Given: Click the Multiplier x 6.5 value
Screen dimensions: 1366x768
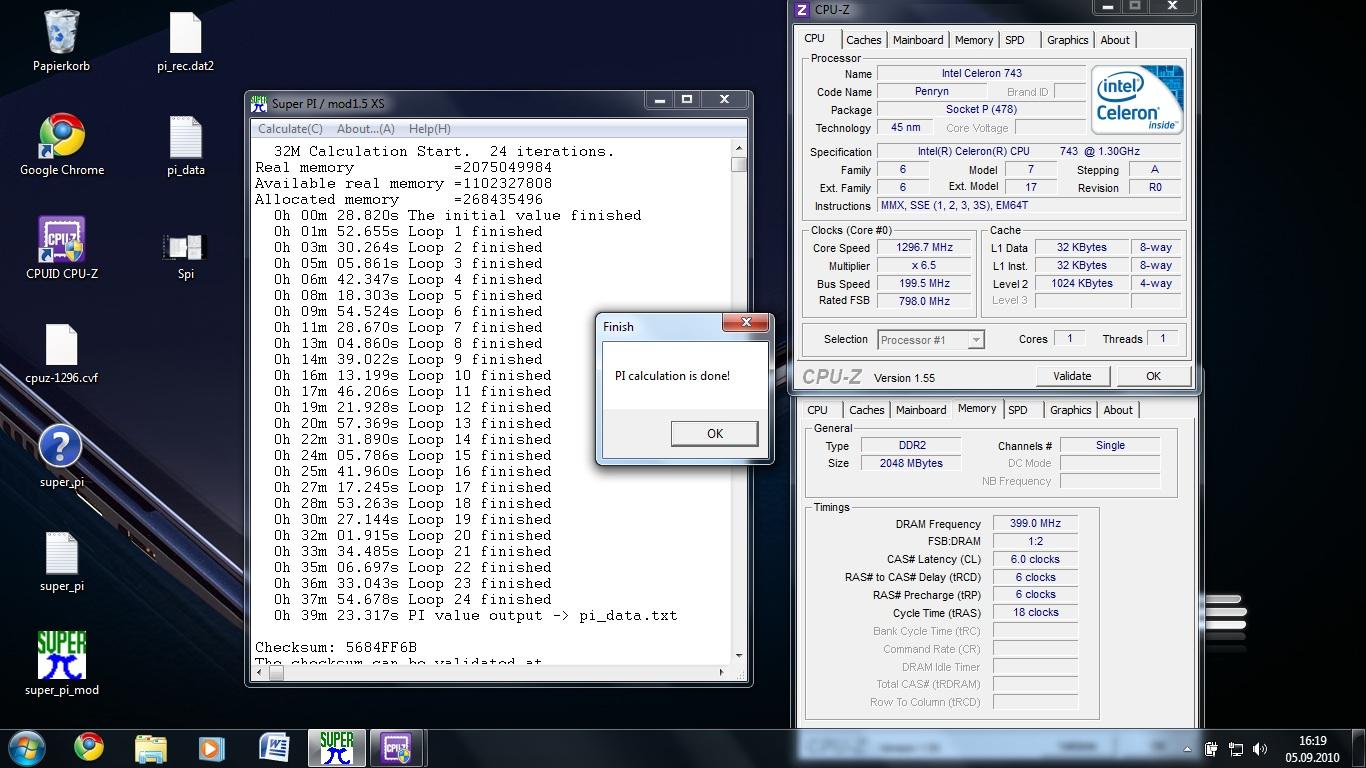Looking at the screenshot, I should tap(925, 266).
